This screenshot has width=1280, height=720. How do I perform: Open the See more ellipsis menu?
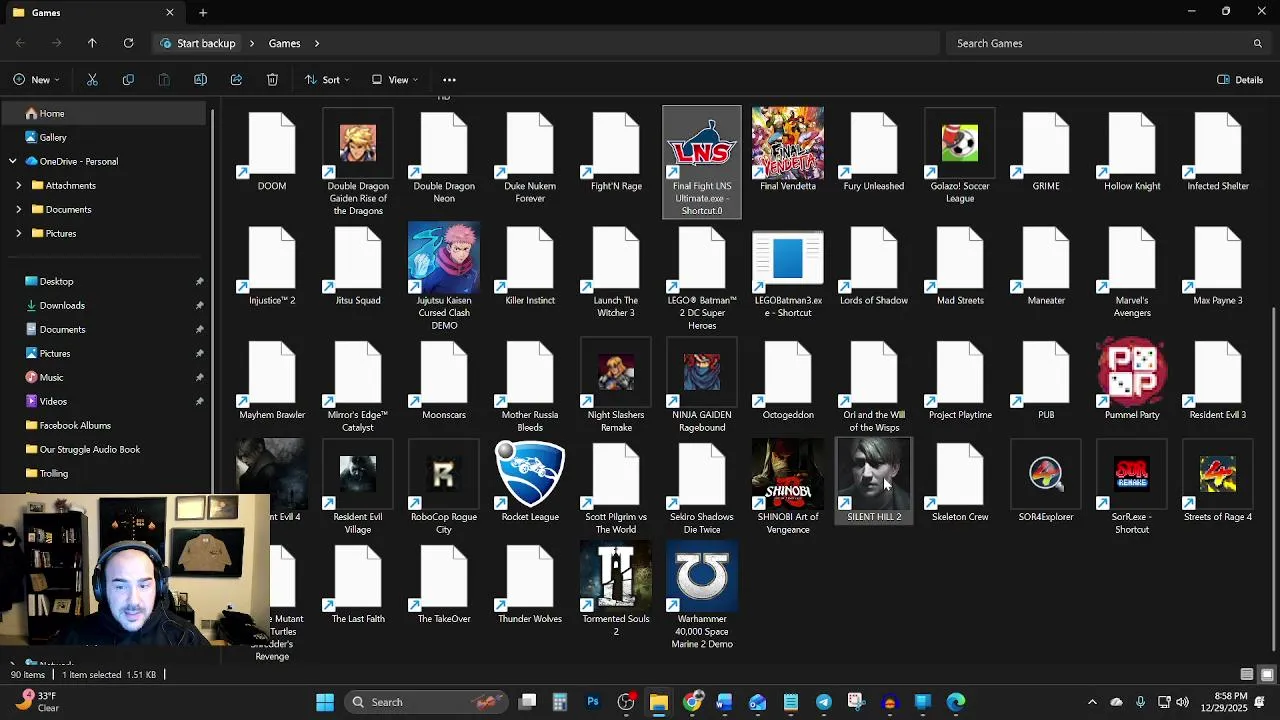pos(449,80)
